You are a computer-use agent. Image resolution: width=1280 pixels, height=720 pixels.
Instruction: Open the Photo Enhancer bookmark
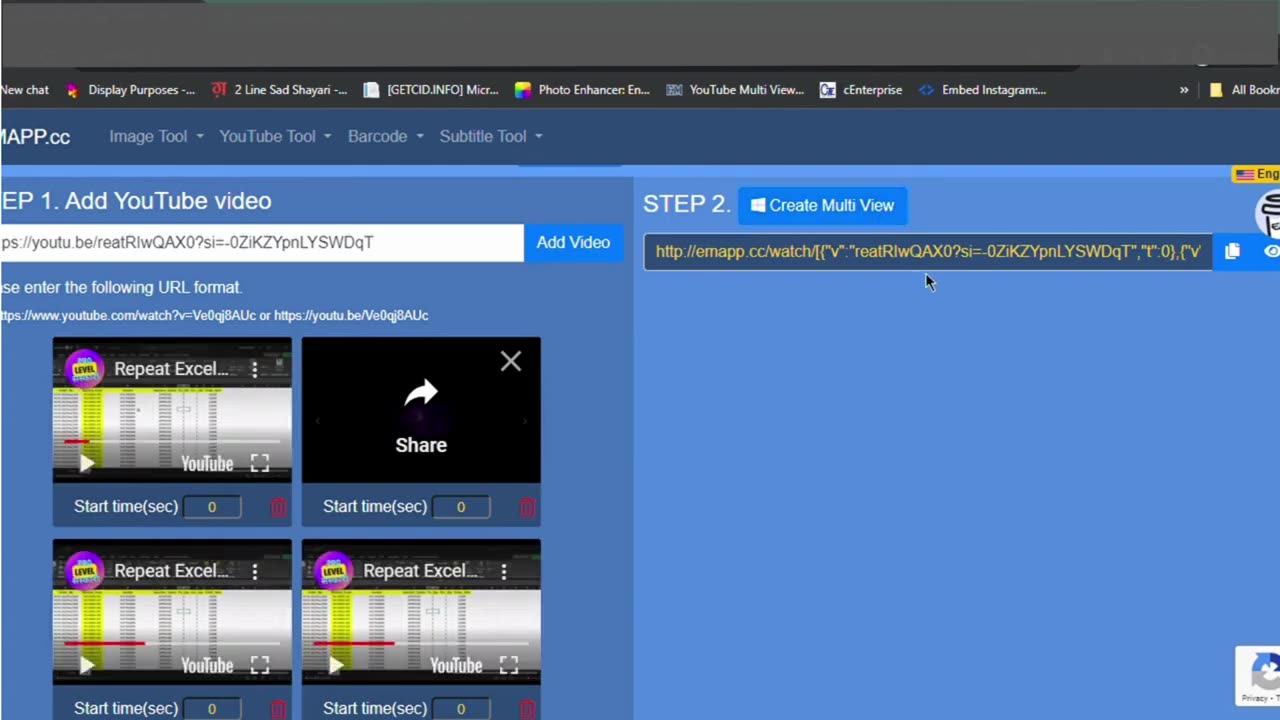tap(582, 90)
